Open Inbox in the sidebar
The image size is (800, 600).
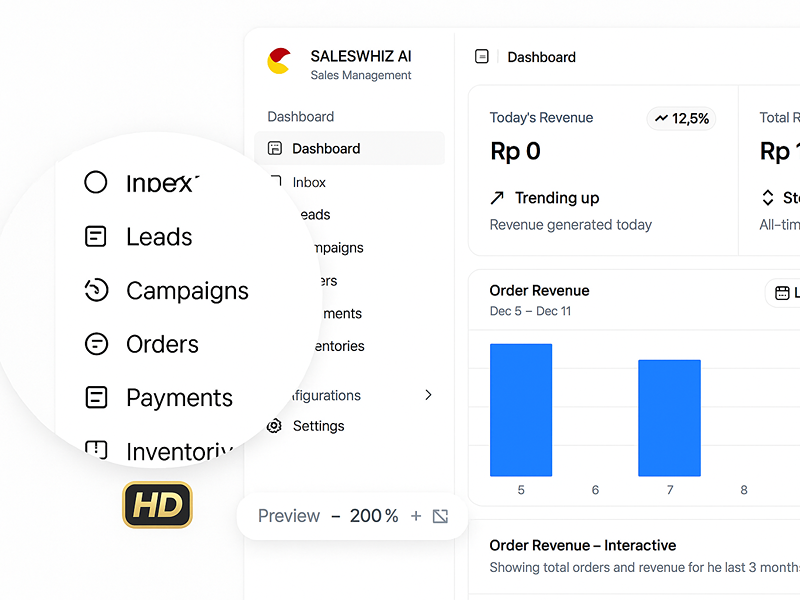(309, 182)
